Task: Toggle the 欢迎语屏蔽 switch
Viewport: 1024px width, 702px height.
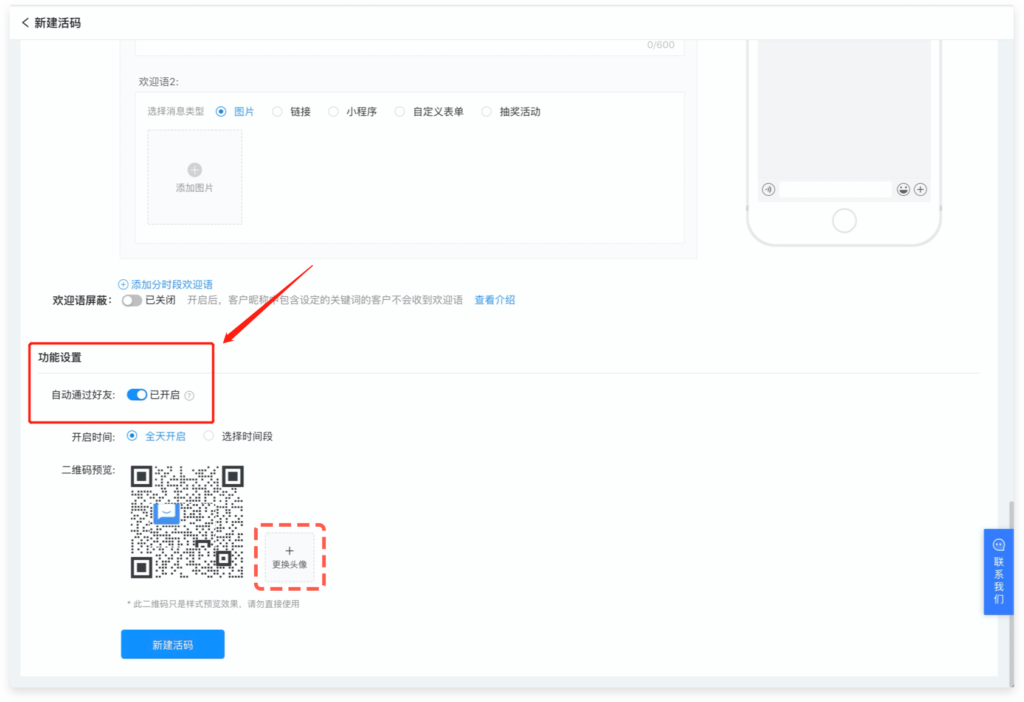Action: click(132, 300)
